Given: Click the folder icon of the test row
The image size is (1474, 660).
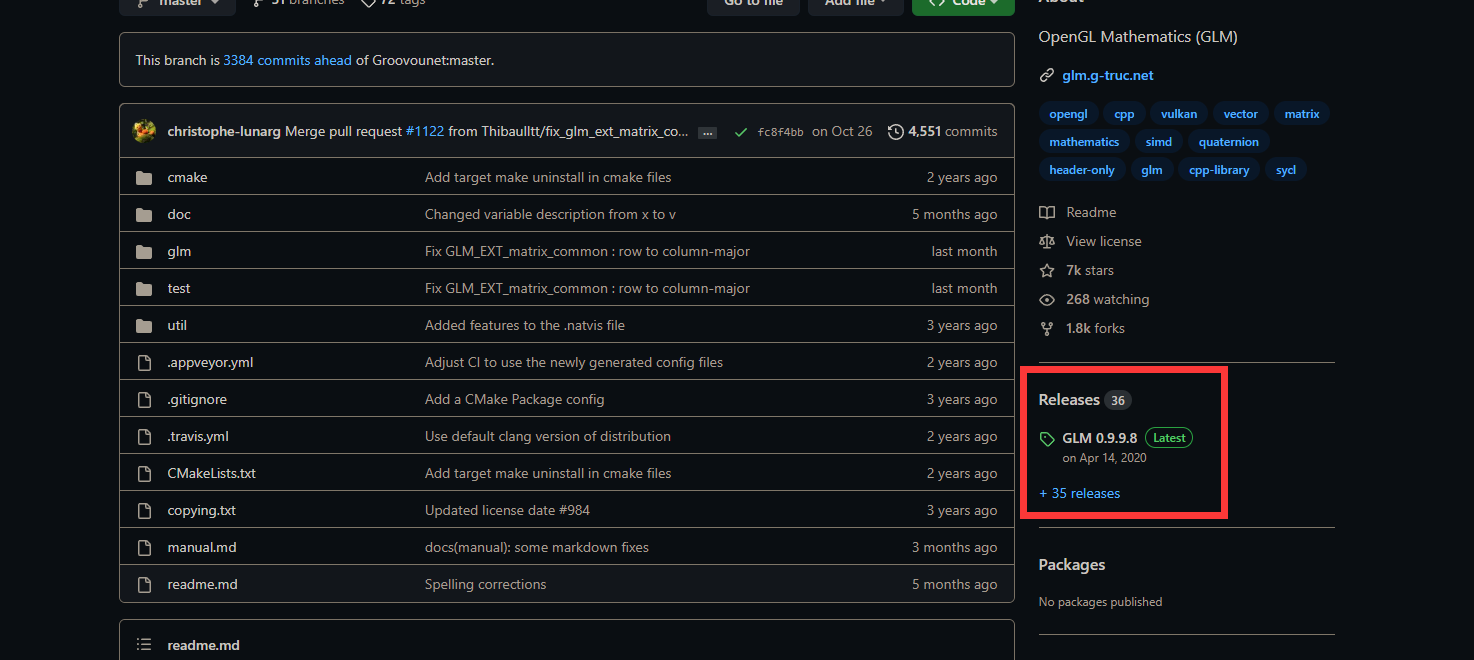Looking at the screenshot, I should (144, 288).
